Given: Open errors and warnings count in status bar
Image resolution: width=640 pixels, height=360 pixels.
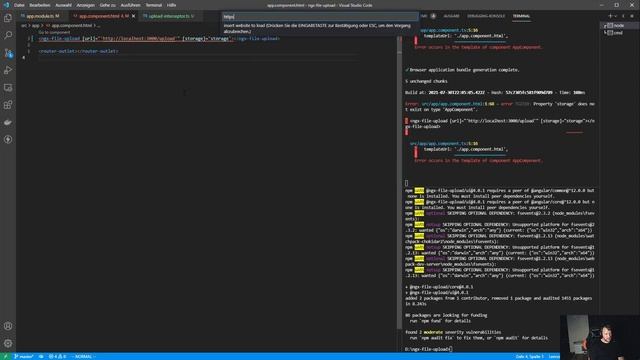Looking at the screenshot, I should [57, 356].
